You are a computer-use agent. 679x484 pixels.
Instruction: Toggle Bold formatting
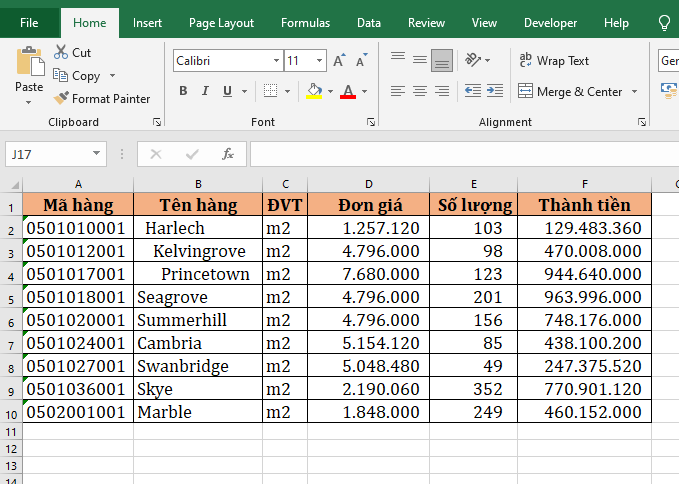(183, 92)
